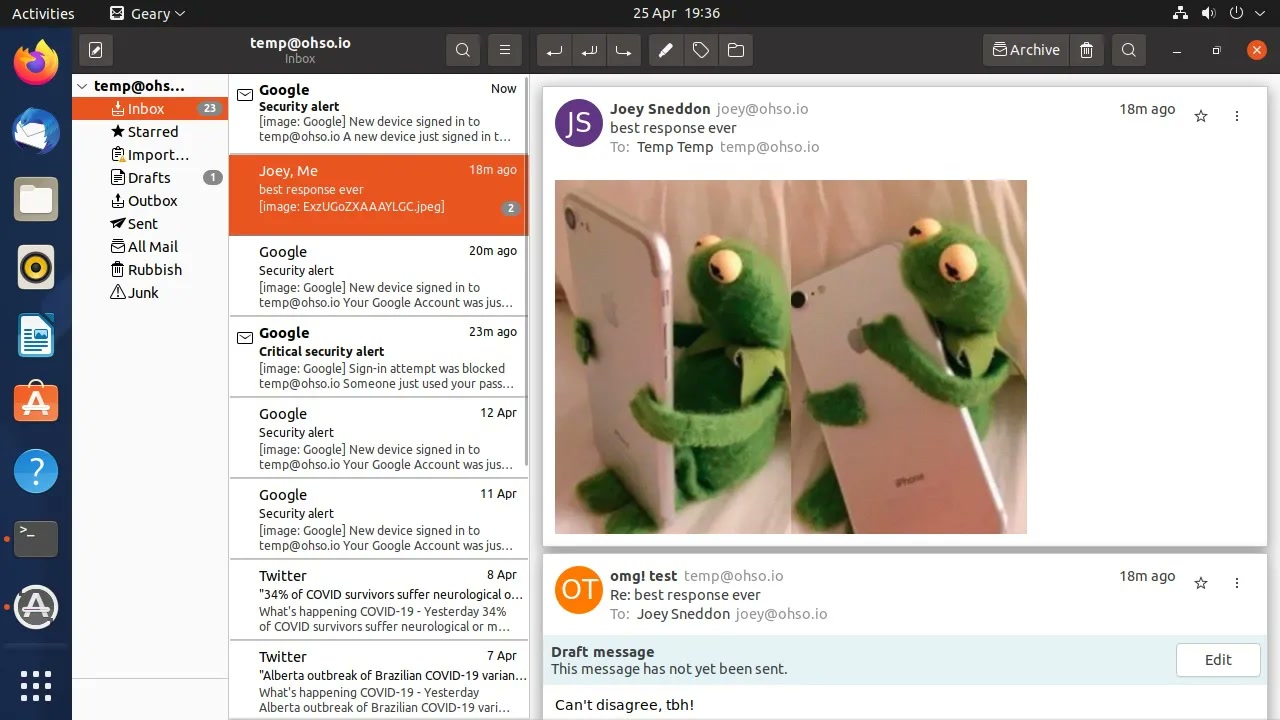This screenshot has height=720, width=1280.
Task: Click Joey Sneddon's JS avatar
Action: coord(579,123)
